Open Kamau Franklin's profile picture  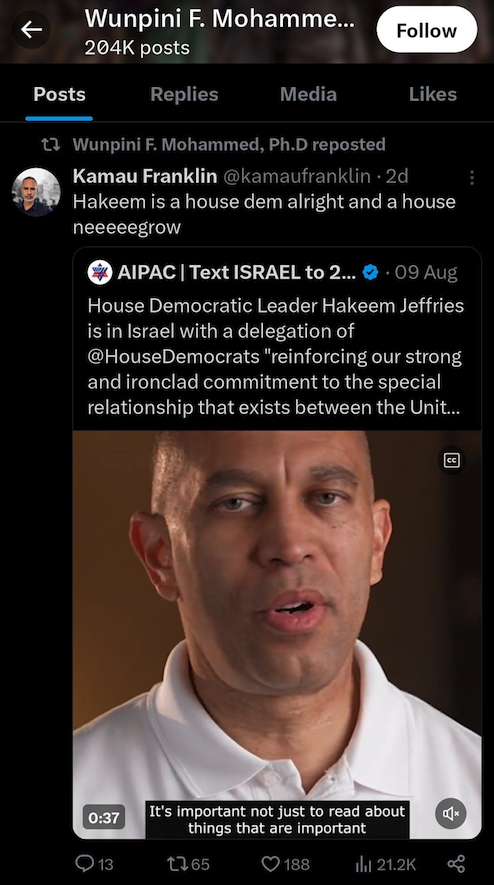pos(36,191)
